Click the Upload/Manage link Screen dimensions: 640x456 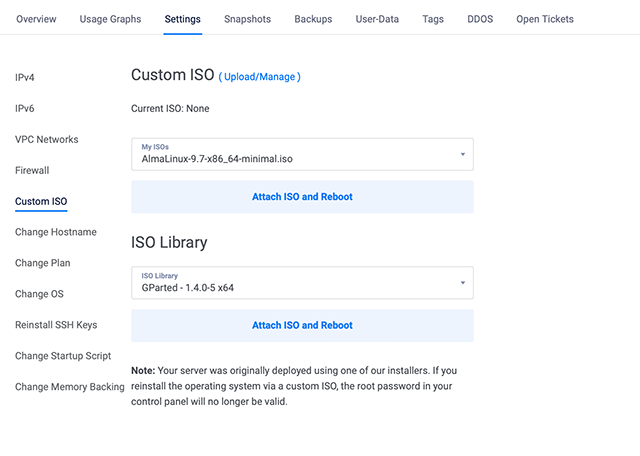(x=260, y=77)
